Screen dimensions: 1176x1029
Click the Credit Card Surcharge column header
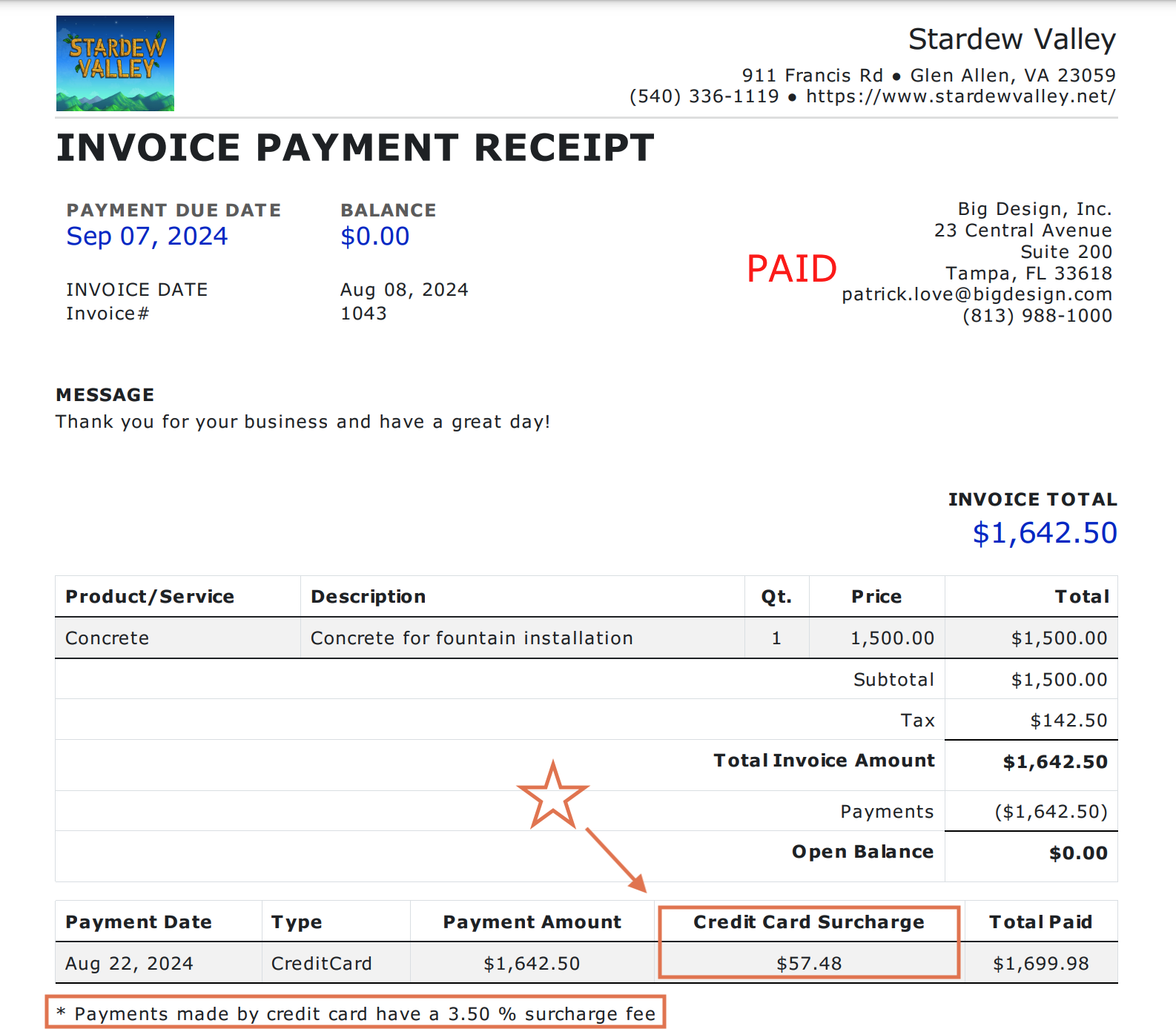pos(809,922)
